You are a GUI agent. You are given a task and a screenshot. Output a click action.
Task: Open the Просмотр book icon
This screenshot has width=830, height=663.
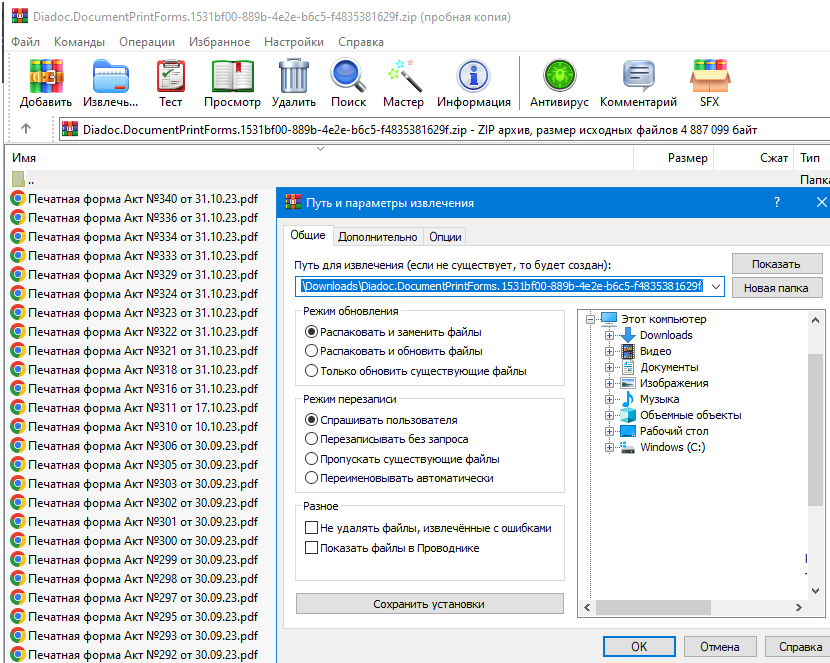(x=232, y=77)
